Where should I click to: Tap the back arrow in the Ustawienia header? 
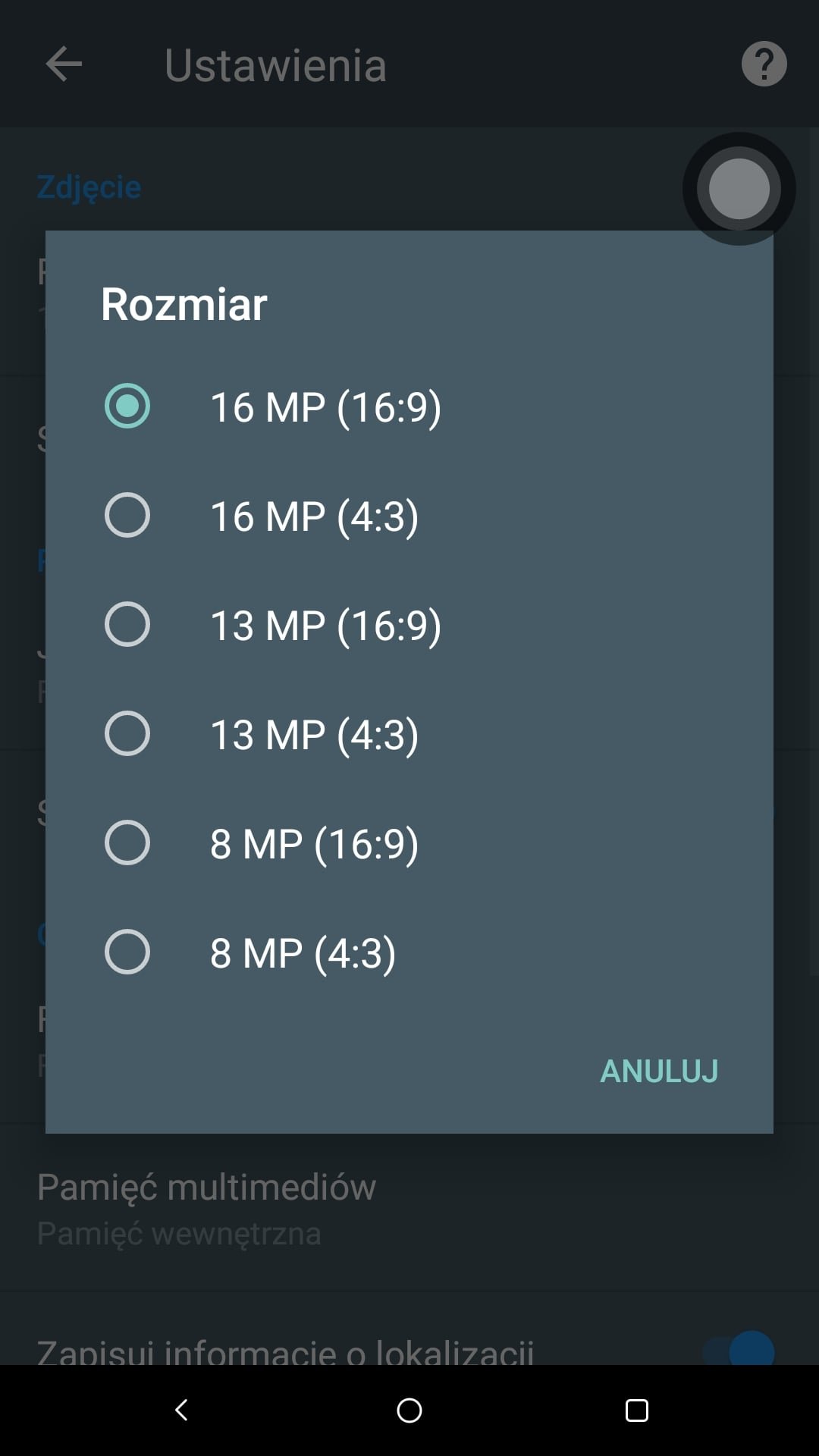(x=64, y=64)
